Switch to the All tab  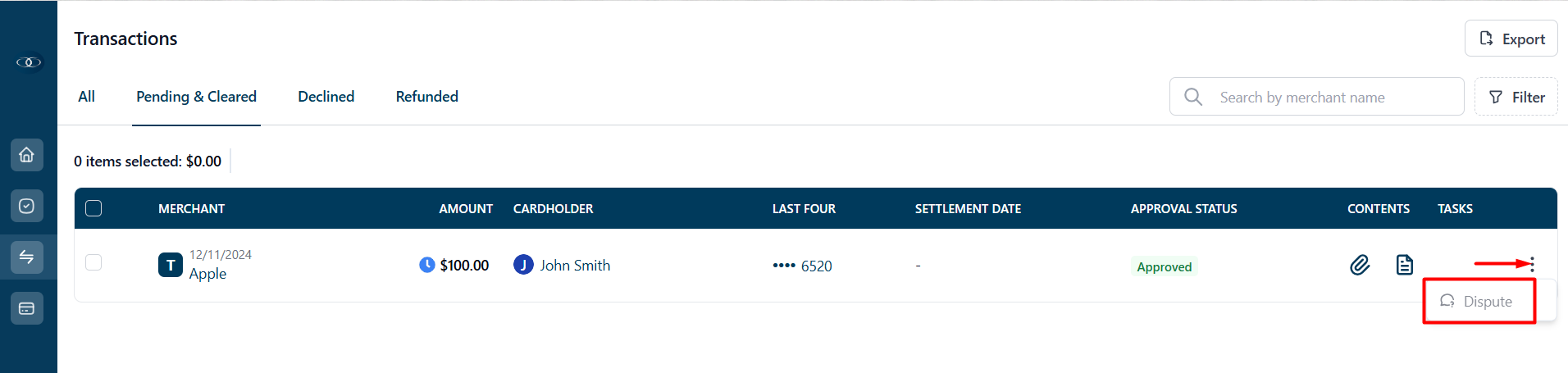(x=86, y=97)
